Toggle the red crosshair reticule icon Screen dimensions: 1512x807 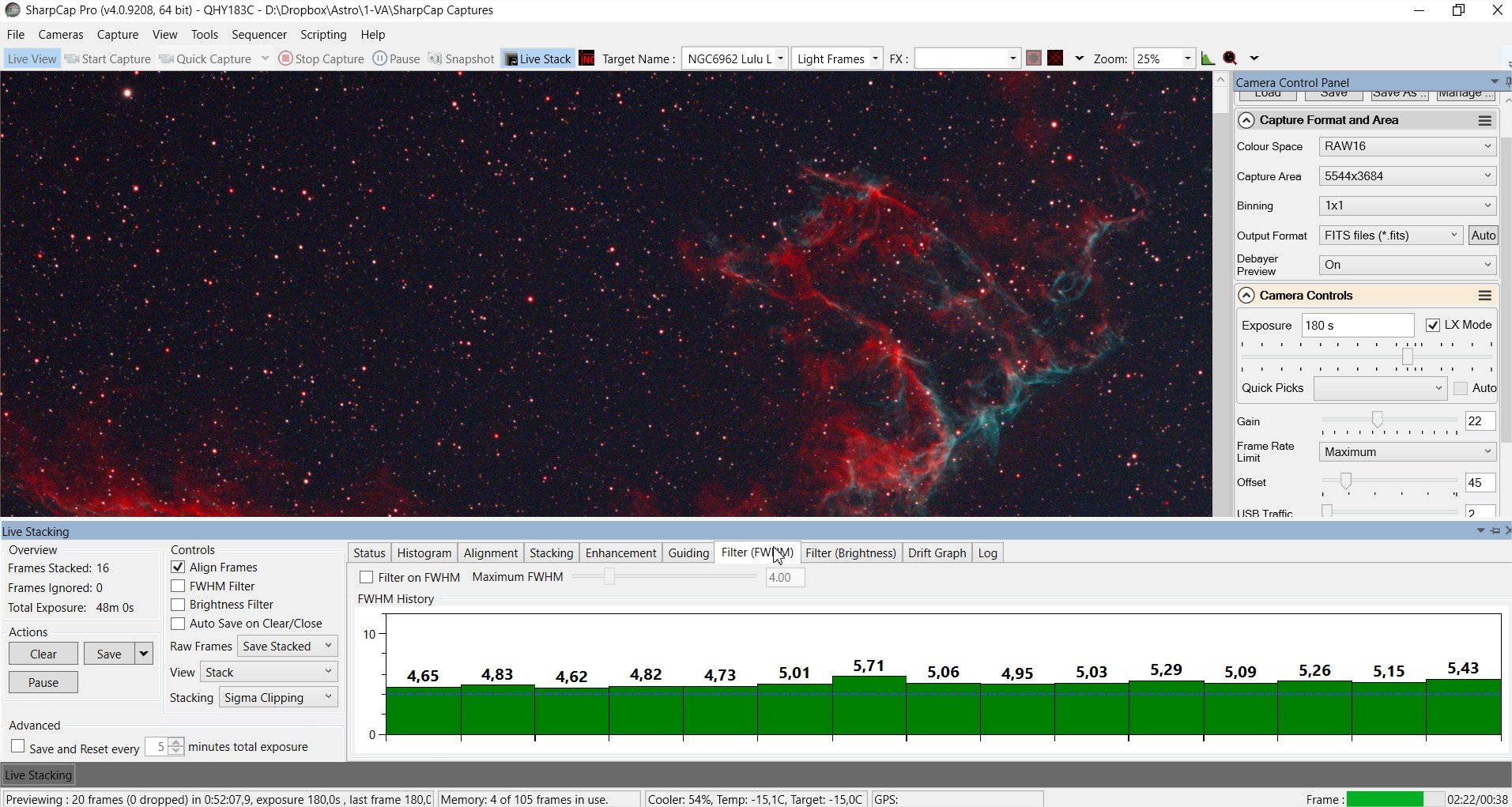pyautogui.click(x=1055, y=58)
